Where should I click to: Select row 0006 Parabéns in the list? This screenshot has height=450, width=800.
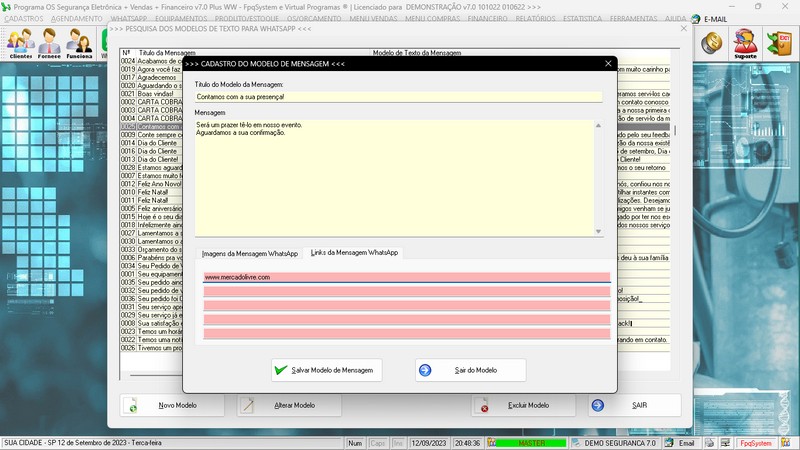coord(151,258)
